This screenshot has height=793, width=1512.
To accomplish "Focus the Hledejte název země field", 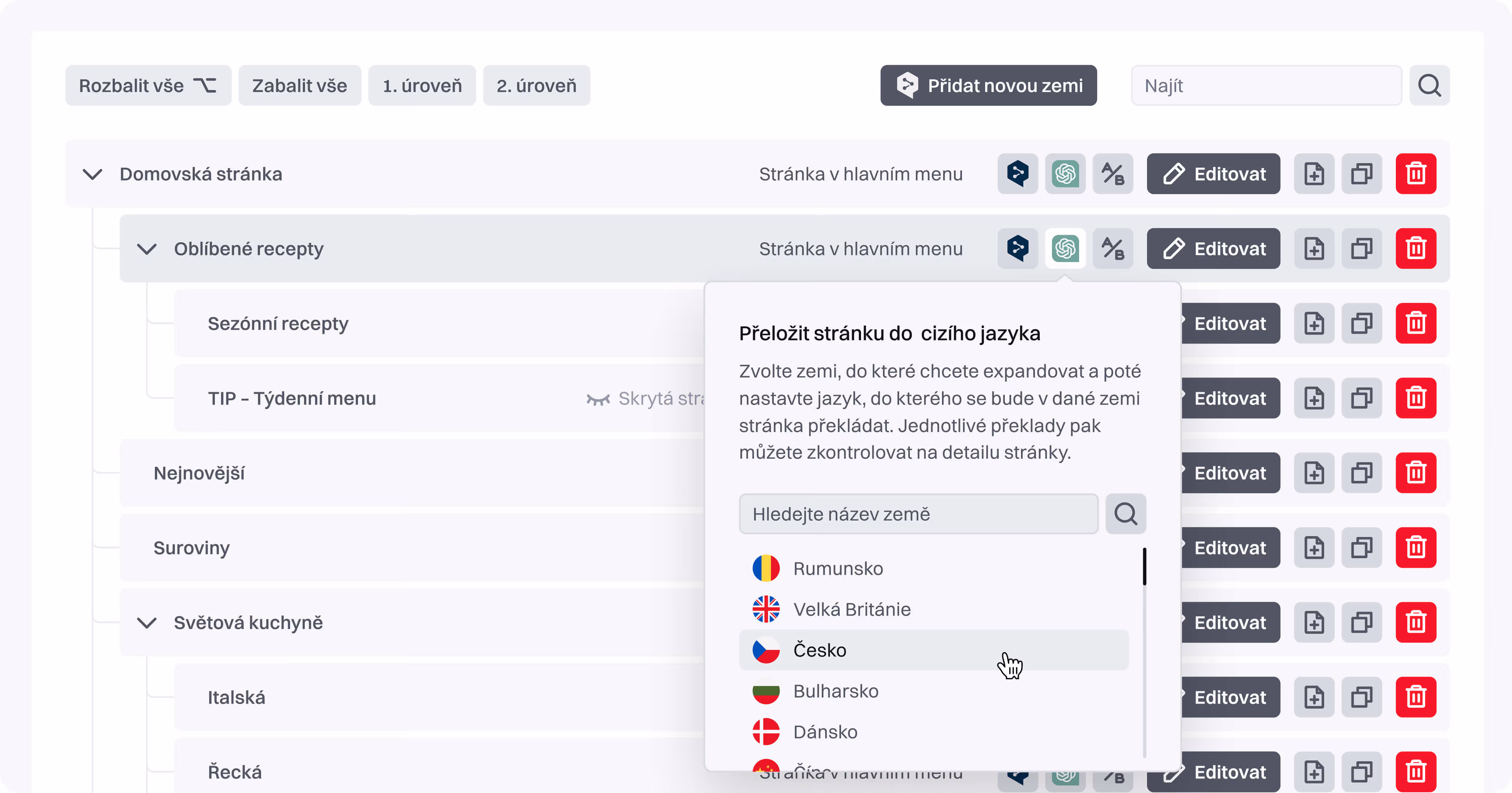I will 918,514.
